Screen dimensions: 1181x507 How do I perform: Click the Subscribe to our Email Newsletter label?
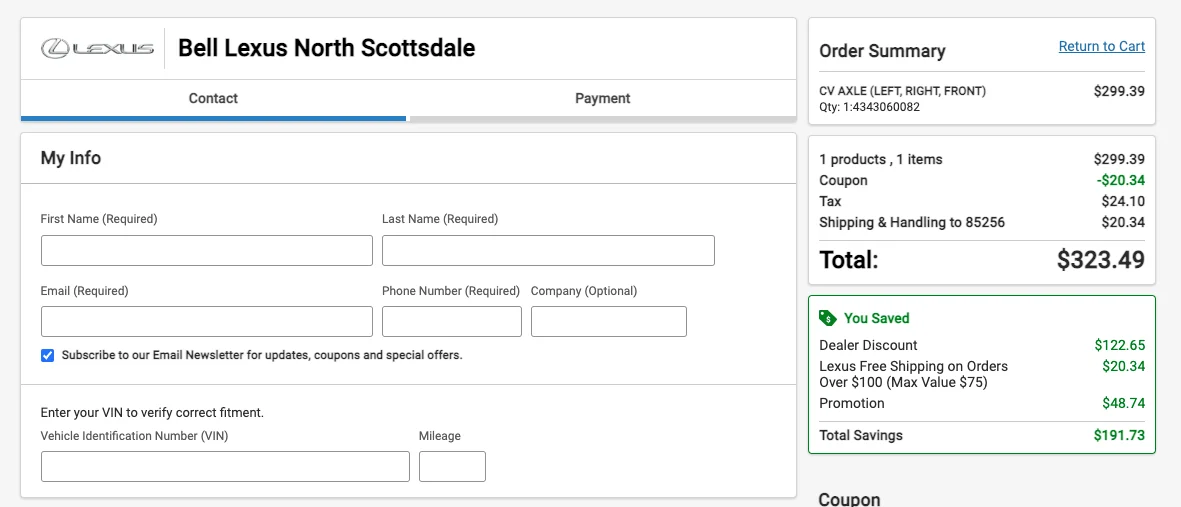click(262, 355)
